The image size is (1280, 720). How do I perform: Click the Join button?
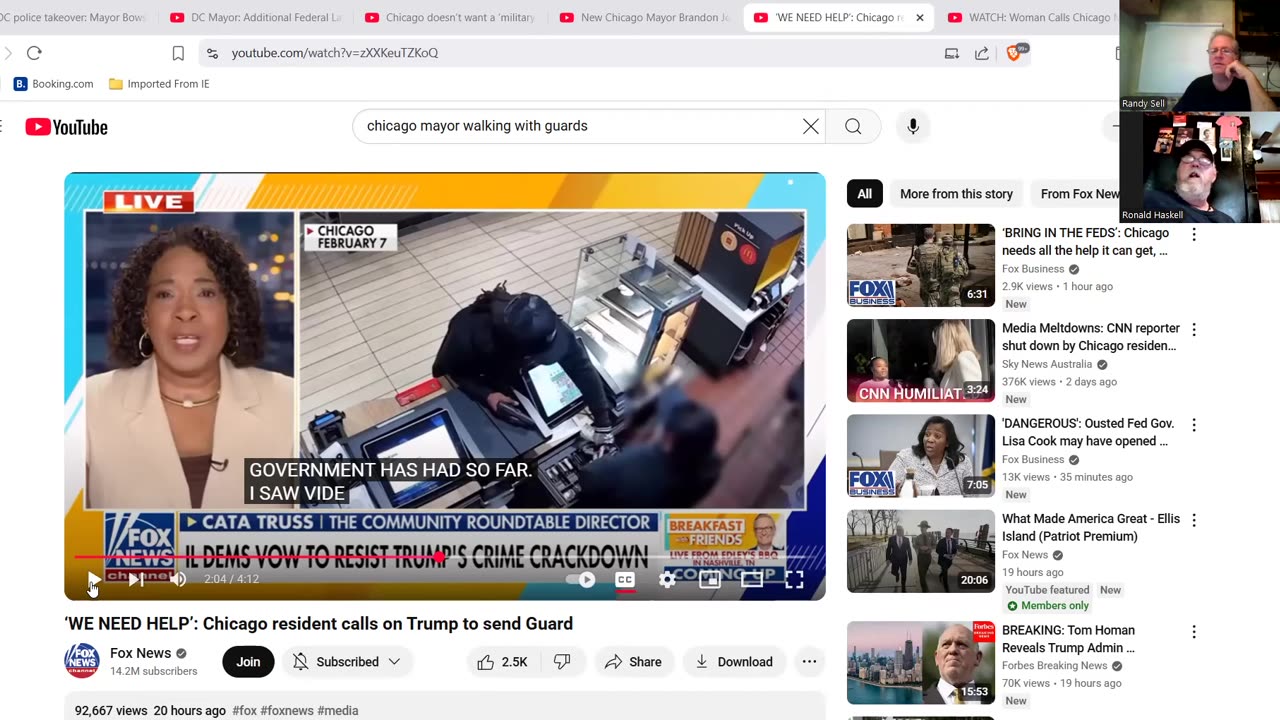point(248,662)
